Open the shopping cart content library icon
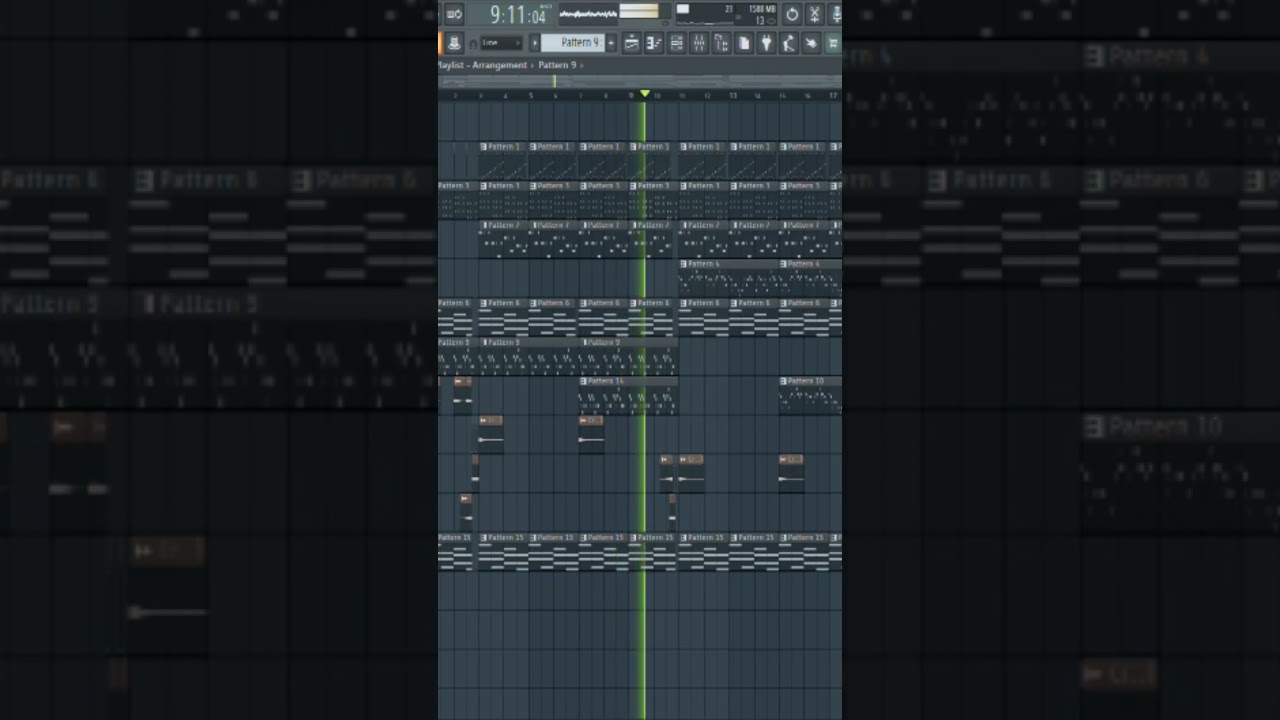The image size is (1280, 720). point(833,43)
